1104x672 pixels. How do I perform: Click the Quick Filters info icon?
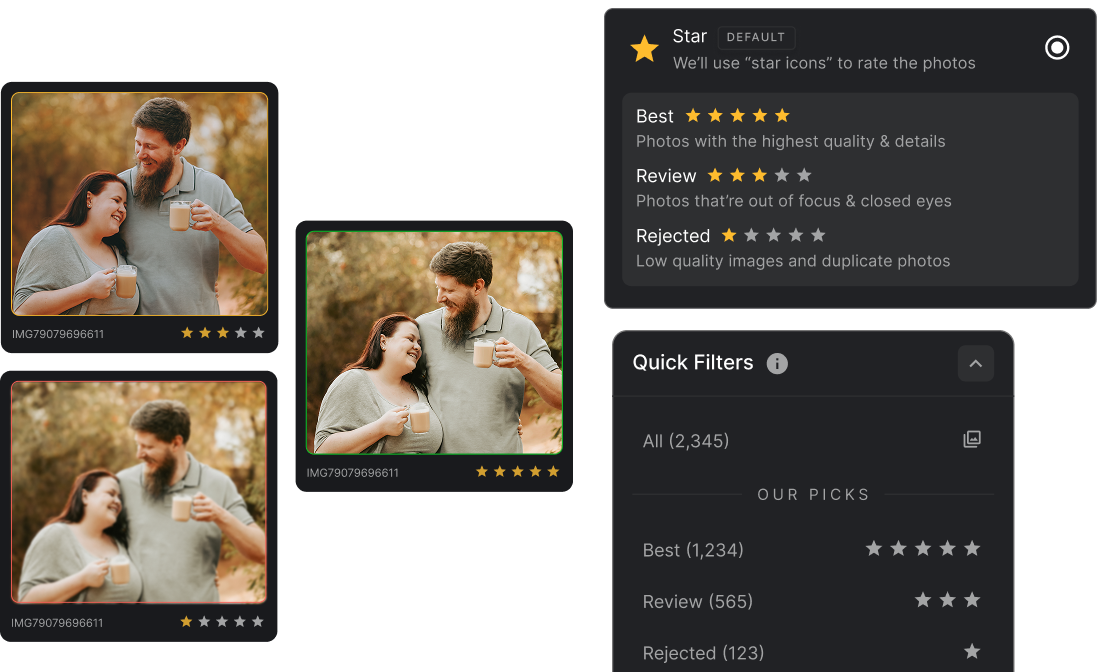[777, 363]
